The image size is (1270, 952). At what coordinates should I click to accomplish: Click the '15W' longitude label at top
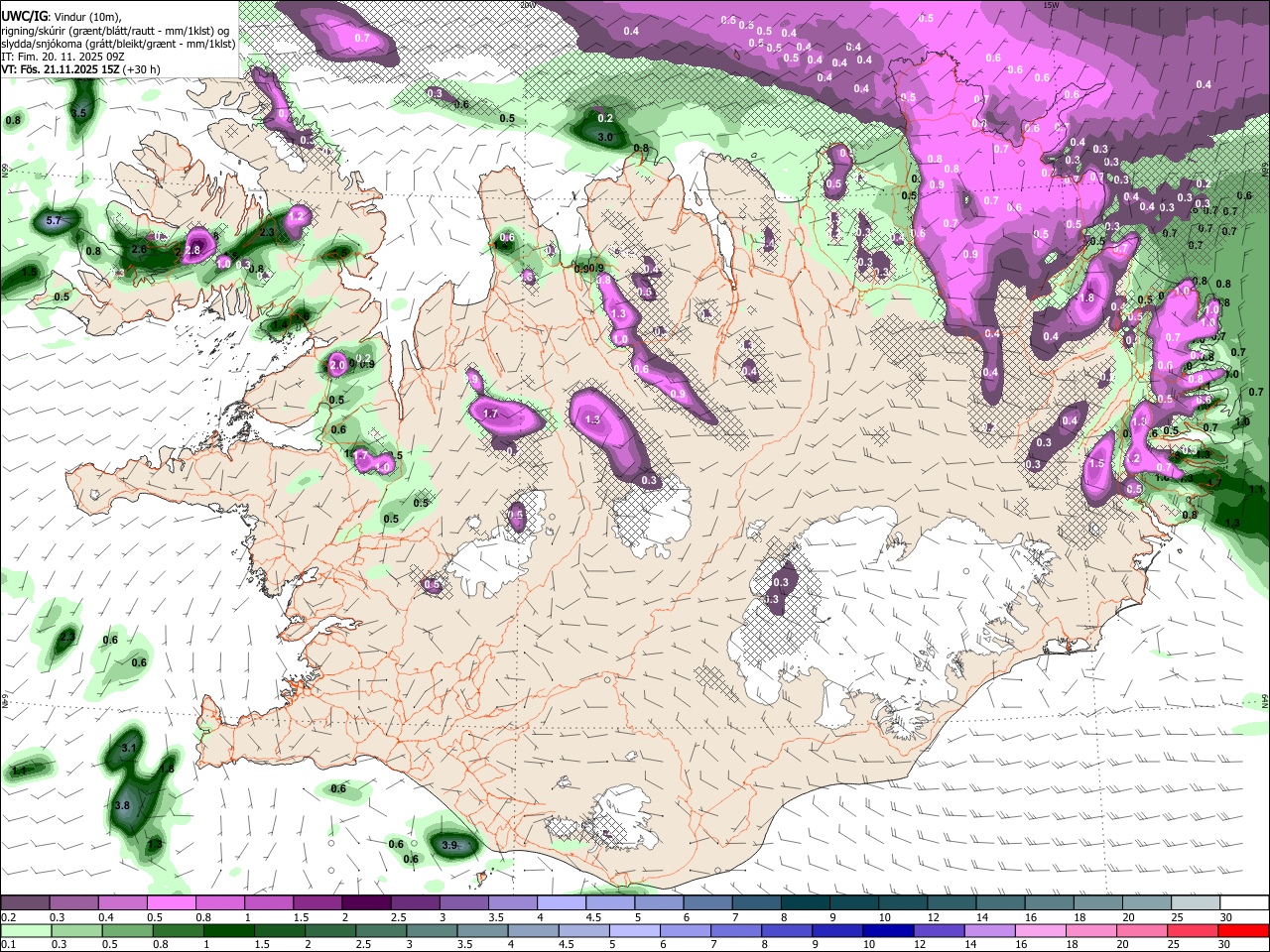pos(1051,5)
